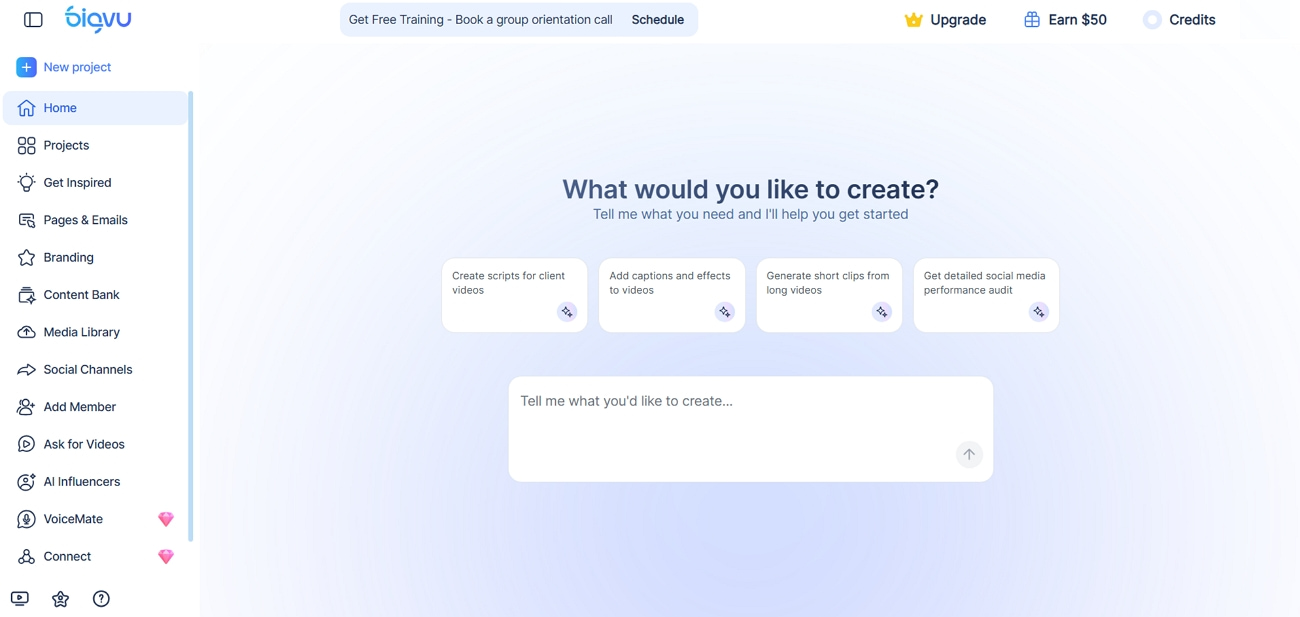Viewport: 1300px width, 617px height.
Task: Open Branding section
Action: pyautogui.click(x=95, y=257)
